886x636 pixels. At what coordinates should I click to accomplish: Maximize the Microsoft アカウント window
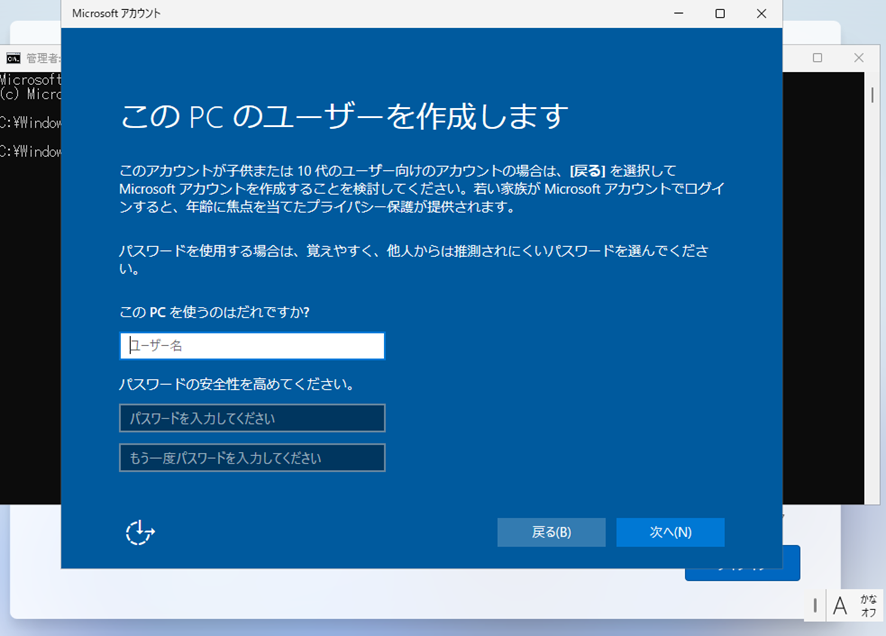coord(720,14)
